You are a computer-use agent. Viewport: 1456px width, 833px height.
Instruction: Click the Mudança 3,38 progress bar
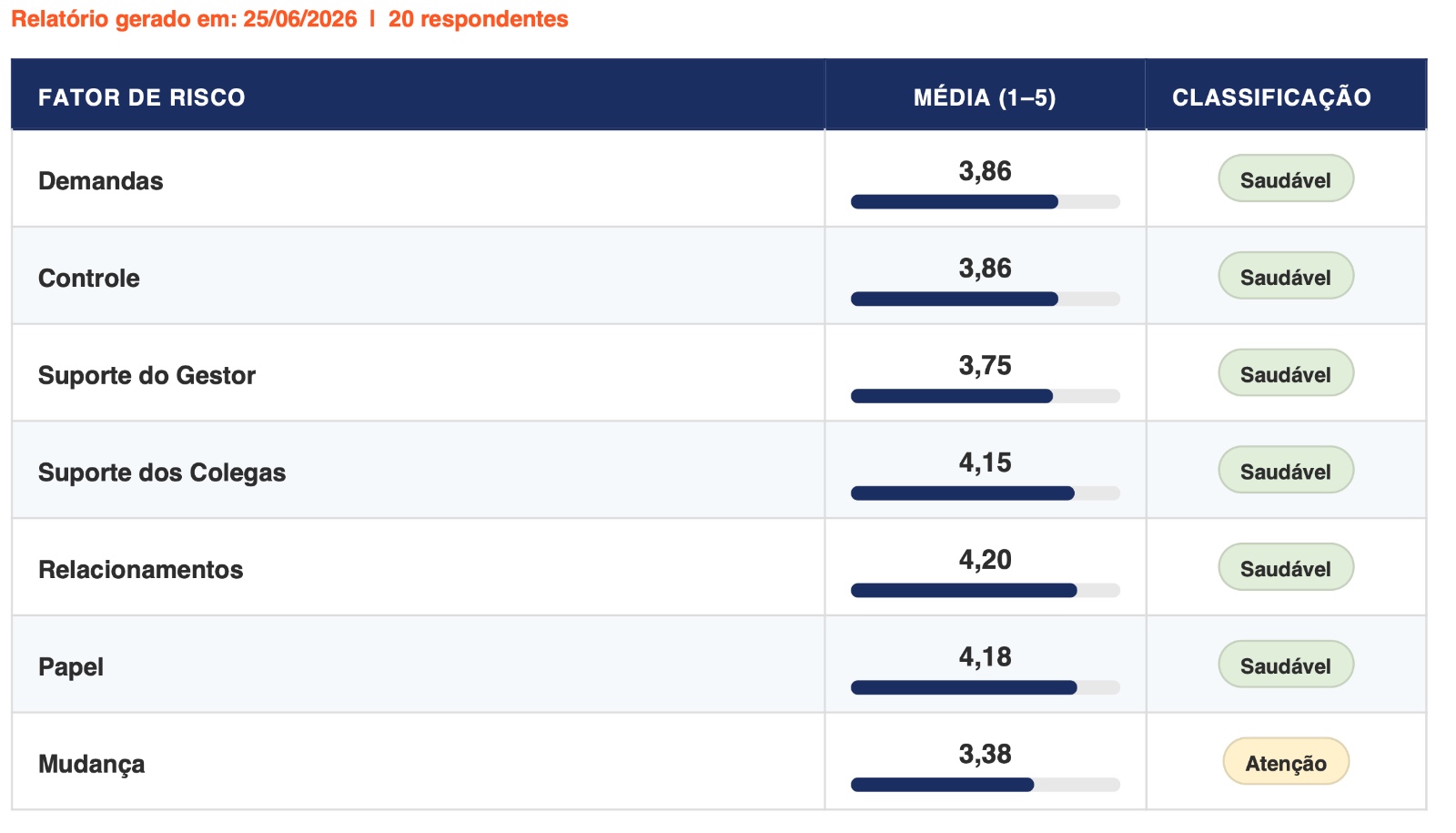tap(985, 785)
